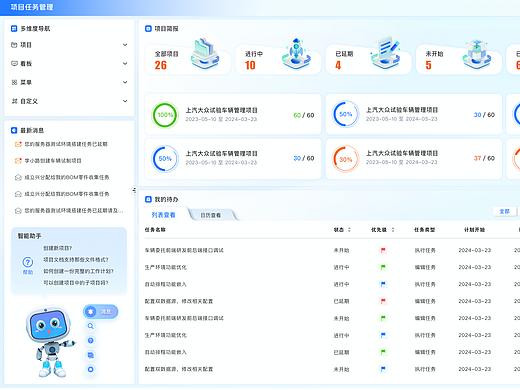Click the chat copy icon beside robot
This screenshot has height=390, width=520.
pyautogui.click(x=91, y=355)
